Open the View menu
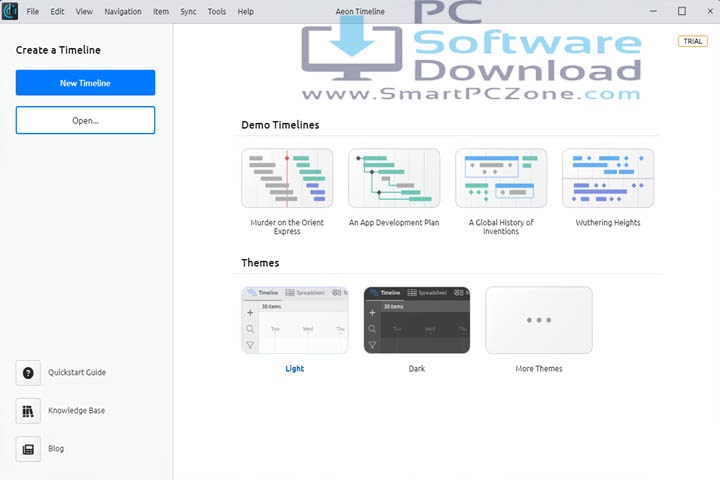The height and width of the screenshot is (480, 720). point(84,11)
